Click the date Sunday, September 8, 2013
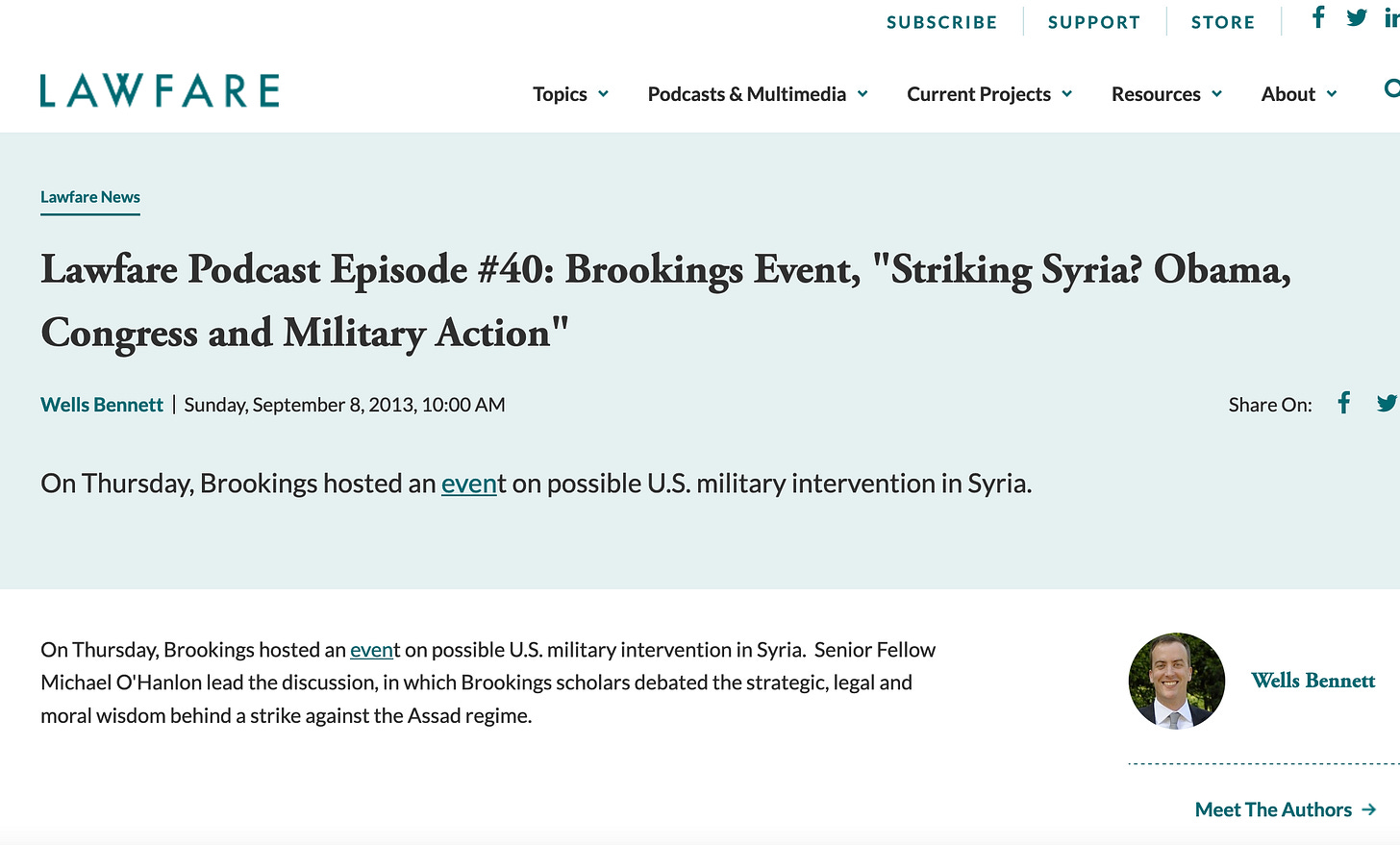The image size is (1400, 845). coord(299,405)
